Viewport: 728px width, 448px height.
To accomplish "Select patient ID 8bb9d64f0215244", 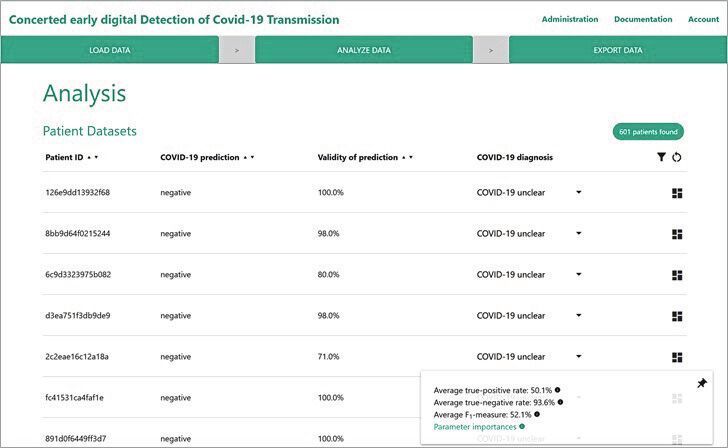I will [x=78, y=233].
